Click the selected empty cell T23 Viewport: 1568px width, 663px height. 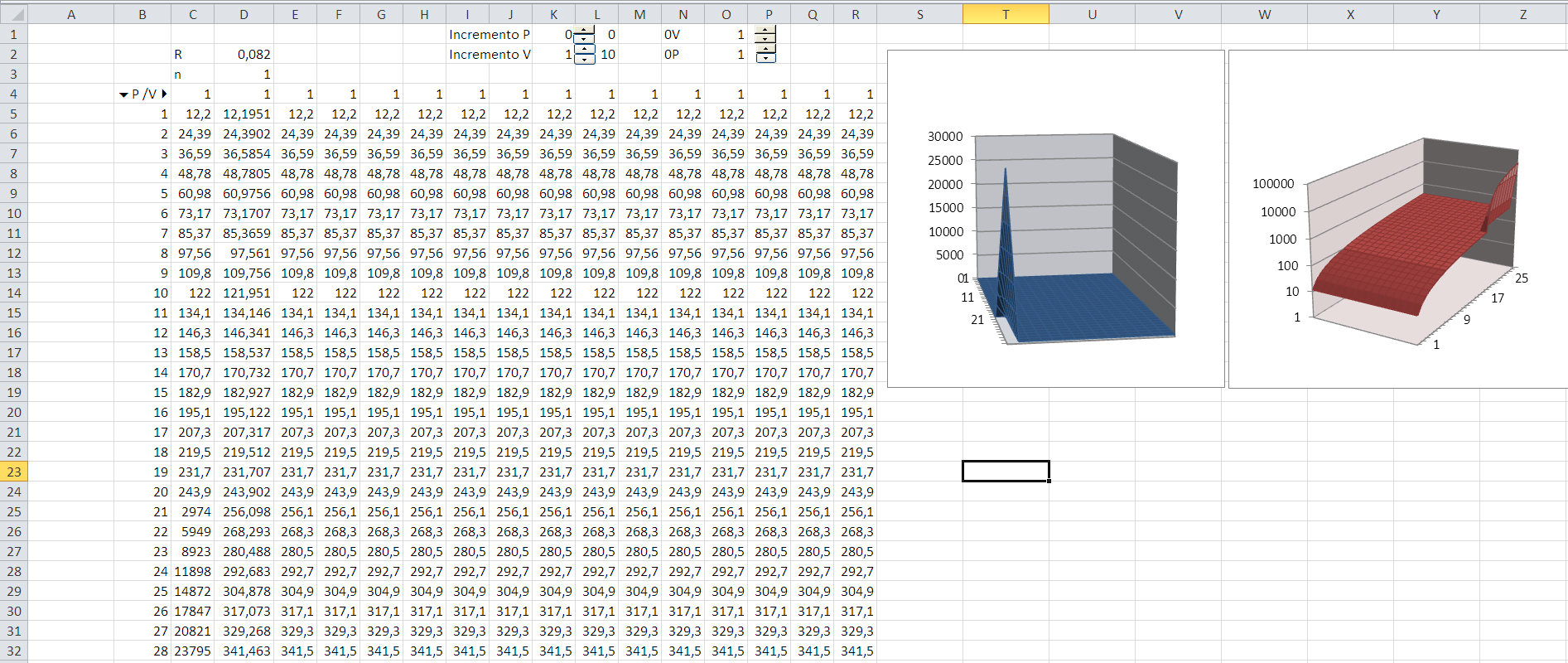[x=1006, y=472]
